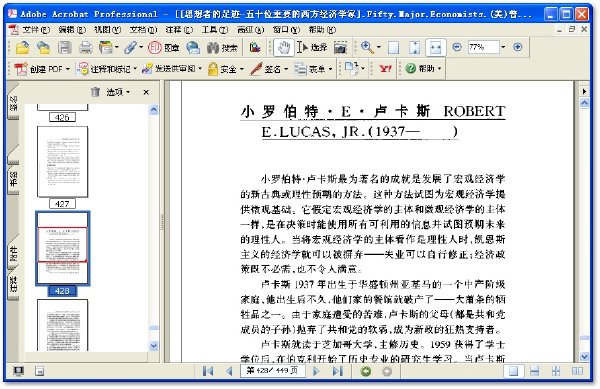Image resolution: width=600 pixels, height=389 pixels.
Task: Click the trash icon in Pages panel
Action: point(95,92)
